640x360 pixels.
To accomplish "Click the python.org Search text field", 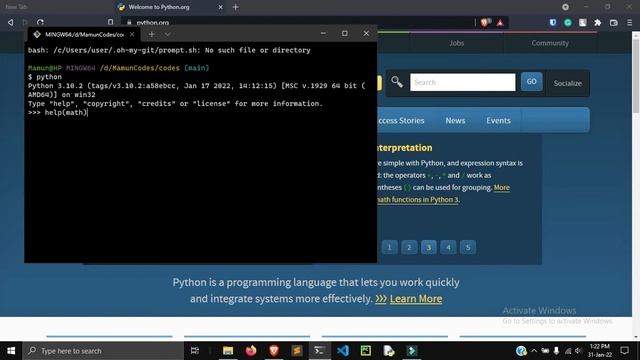I will 463,82.
